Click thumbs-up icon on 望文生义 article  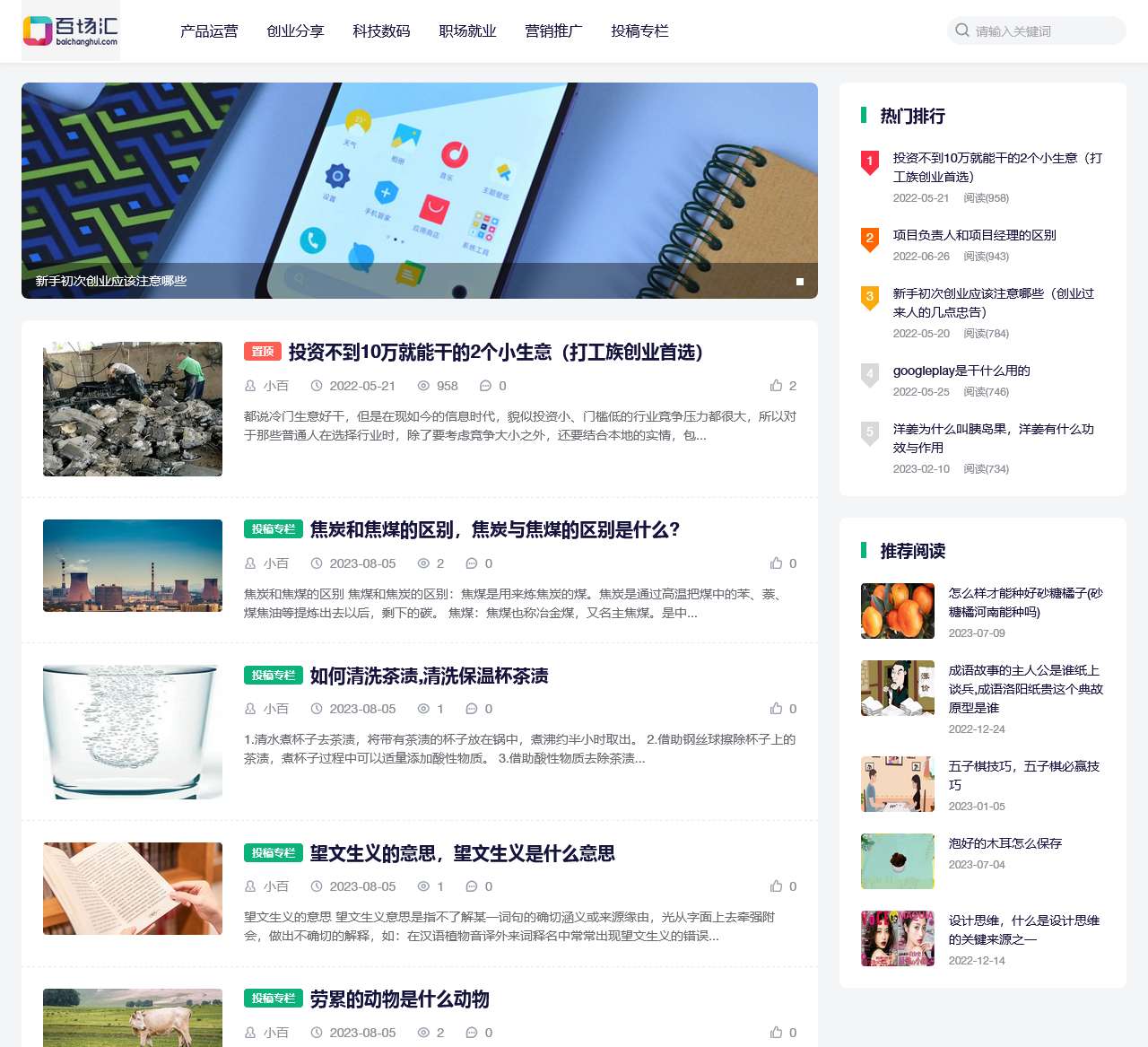[777, 886]
